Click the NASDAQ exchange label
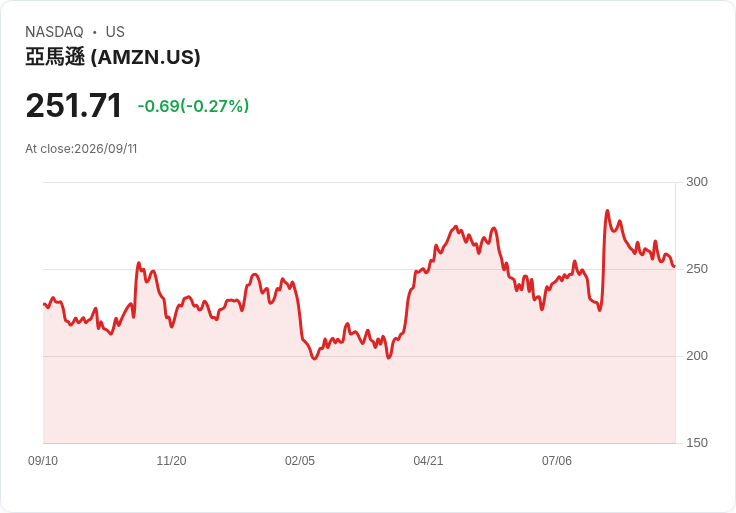The height and width of the screenshot is (513, 736). point(54,32)
